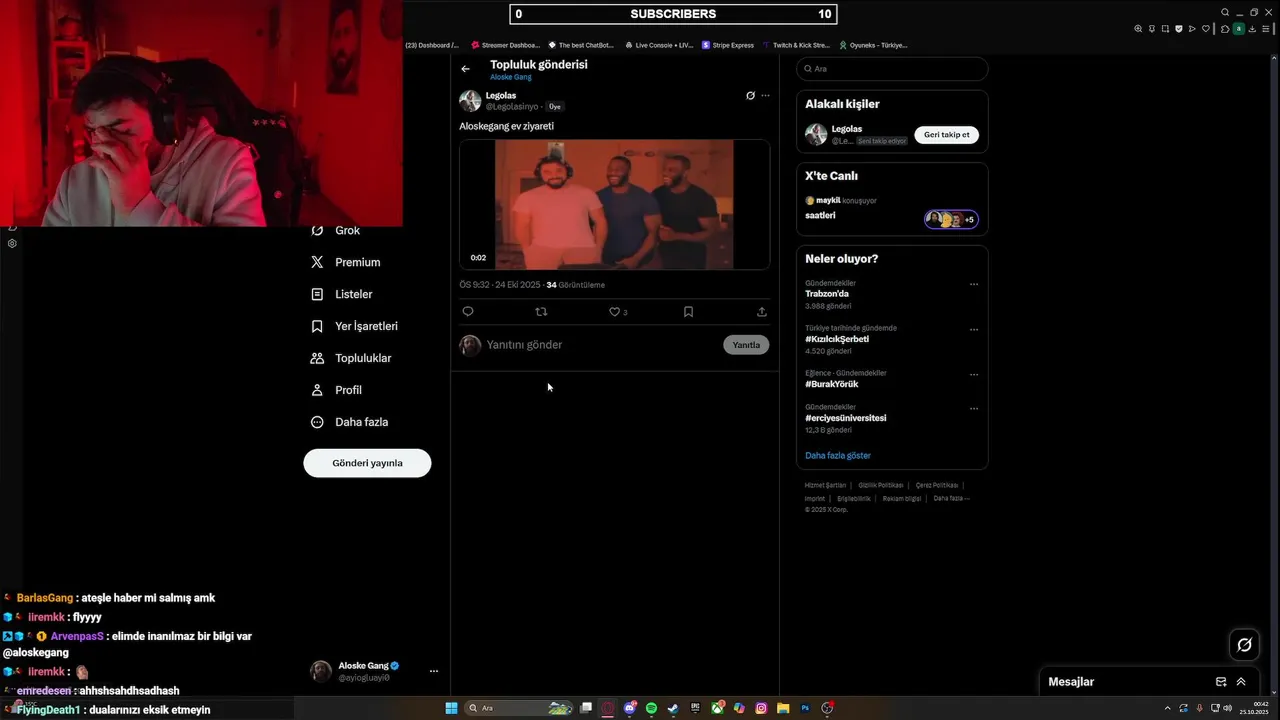
Task: Click the repost arrows icon under the post
Action: click(541, 312)
